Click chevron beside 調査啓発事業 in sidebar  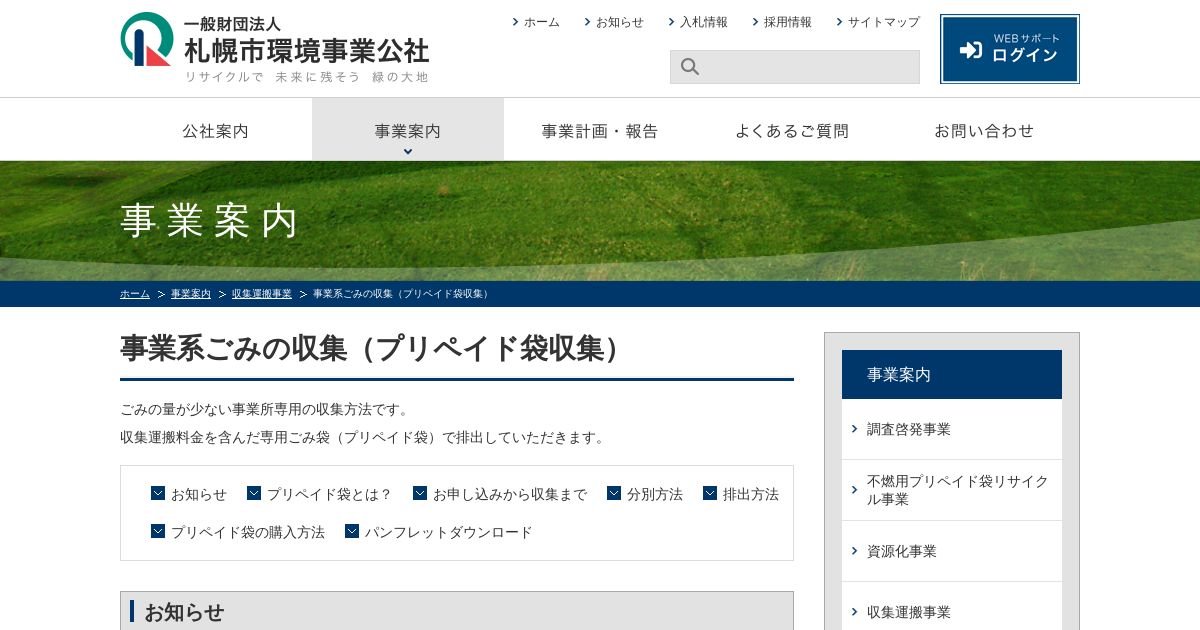click(854, 429)
